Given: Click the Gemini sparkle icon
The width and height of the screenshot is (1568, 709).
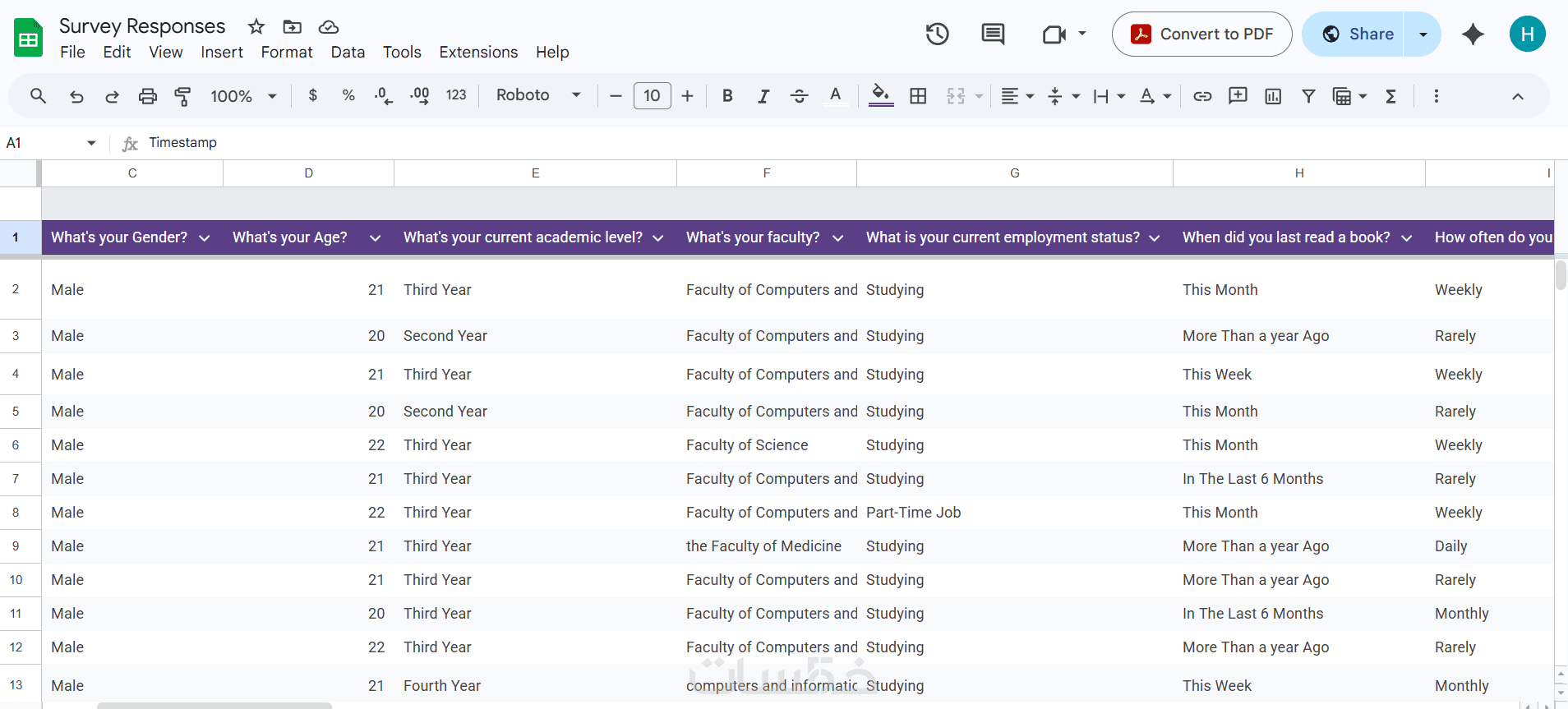Looking at the screenshot, I should [x=1473, y=35].
